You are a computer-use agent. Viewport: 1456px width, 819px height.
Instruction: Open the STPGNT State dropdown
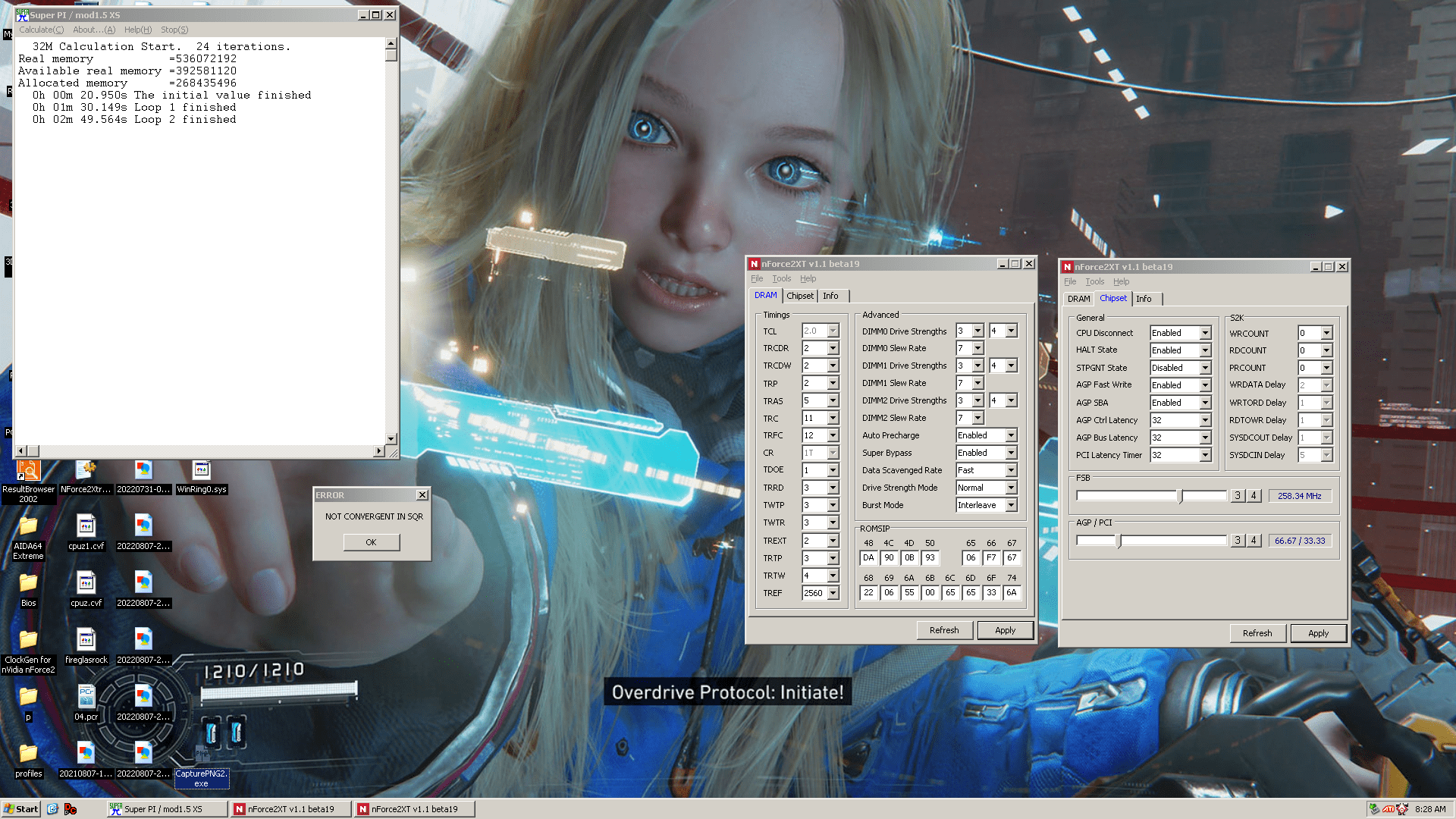[x=1205, y=368]
